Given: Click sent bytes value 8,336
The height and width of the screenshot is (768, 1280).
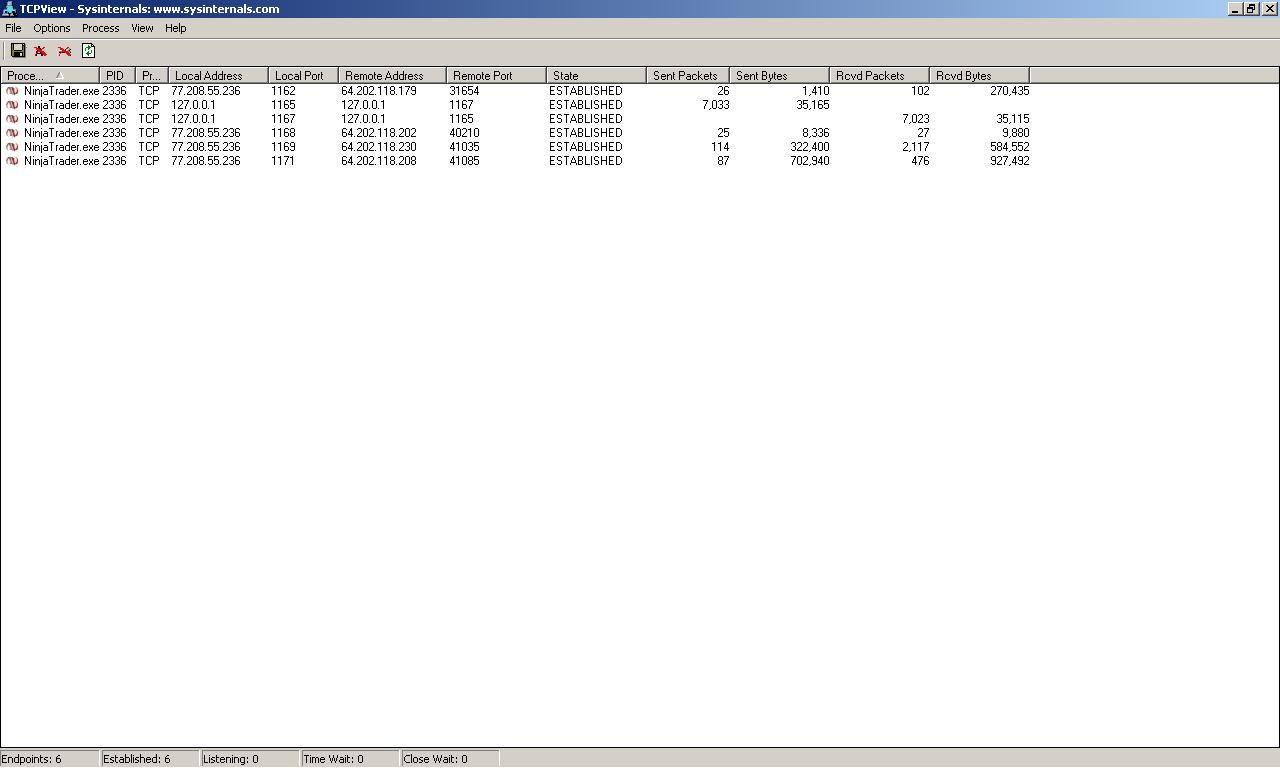Looking at the screenshot, I should click(816, 133).
